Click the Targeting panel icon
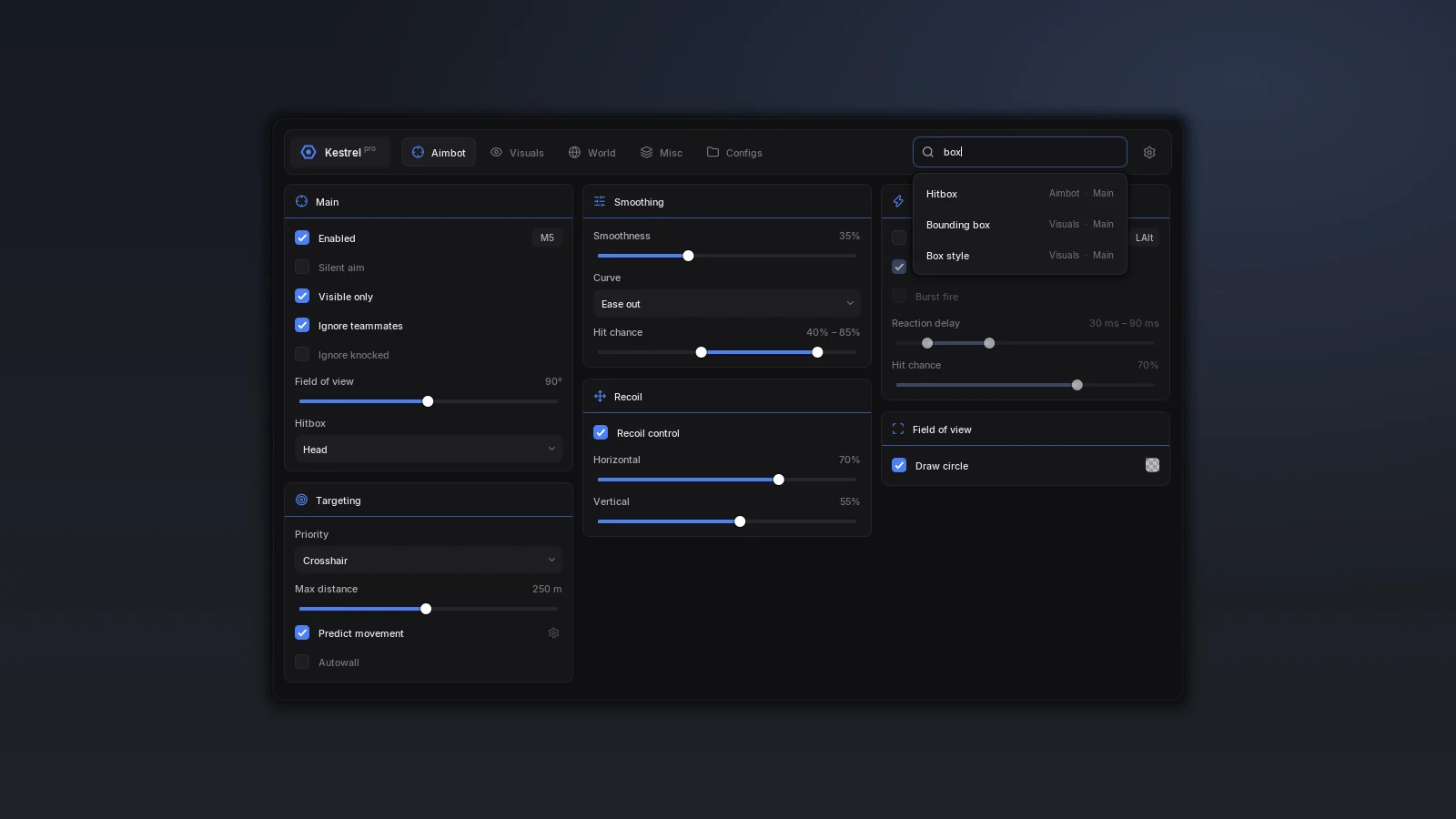This screenshot has width=1456, height=819. point(301,500)
